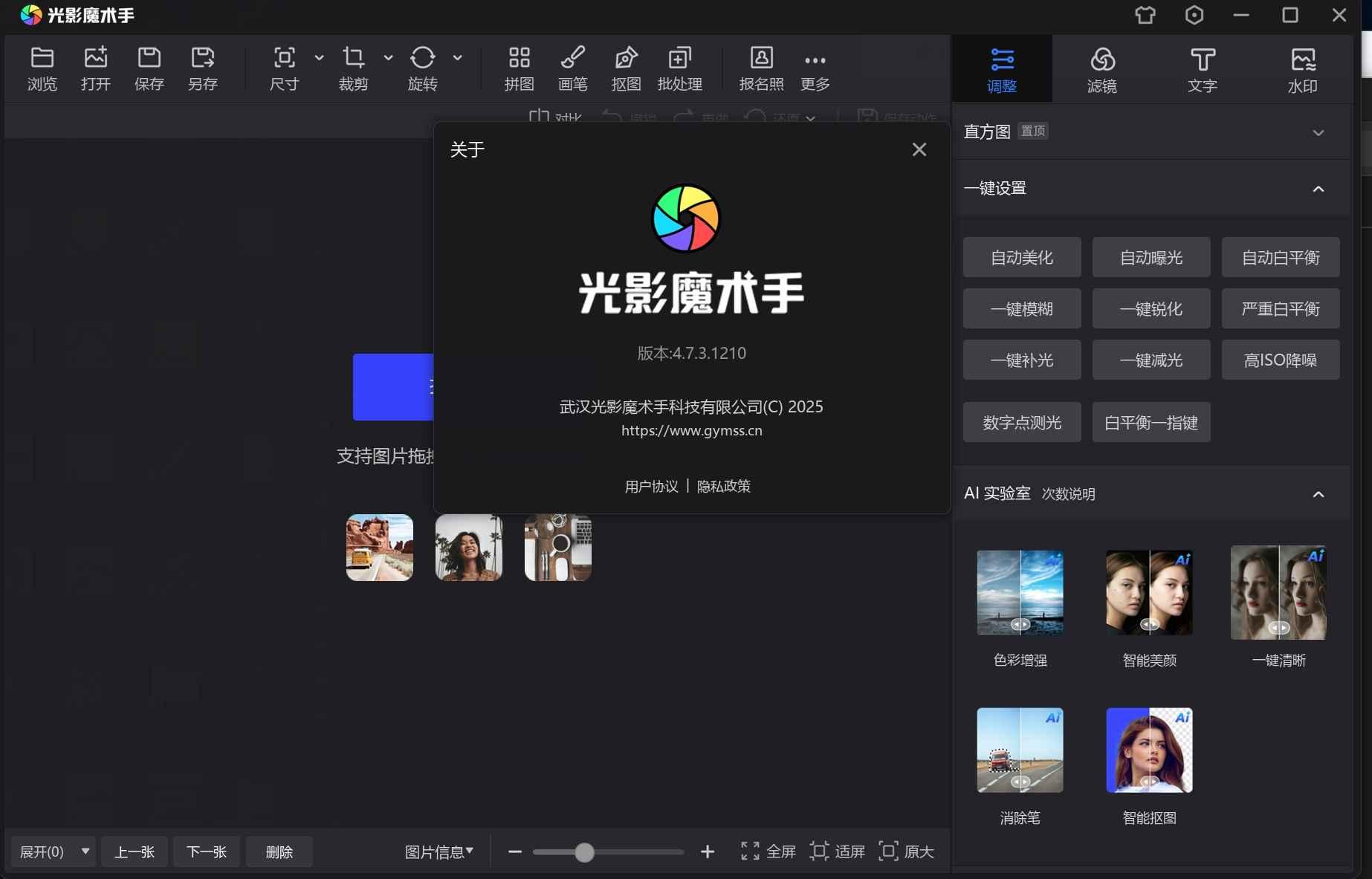Image resolution: width=1372 pixels, height=879 pixels.
Task: Open an image with the 打开 icon
Action: (95, 68)
